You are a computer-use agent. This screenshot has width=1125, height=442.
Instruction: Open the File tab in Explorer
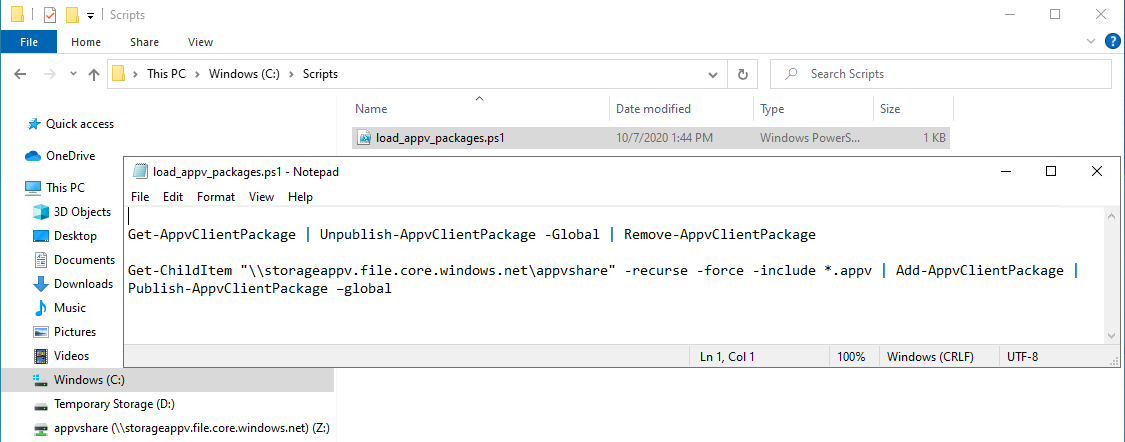(29, 42)
